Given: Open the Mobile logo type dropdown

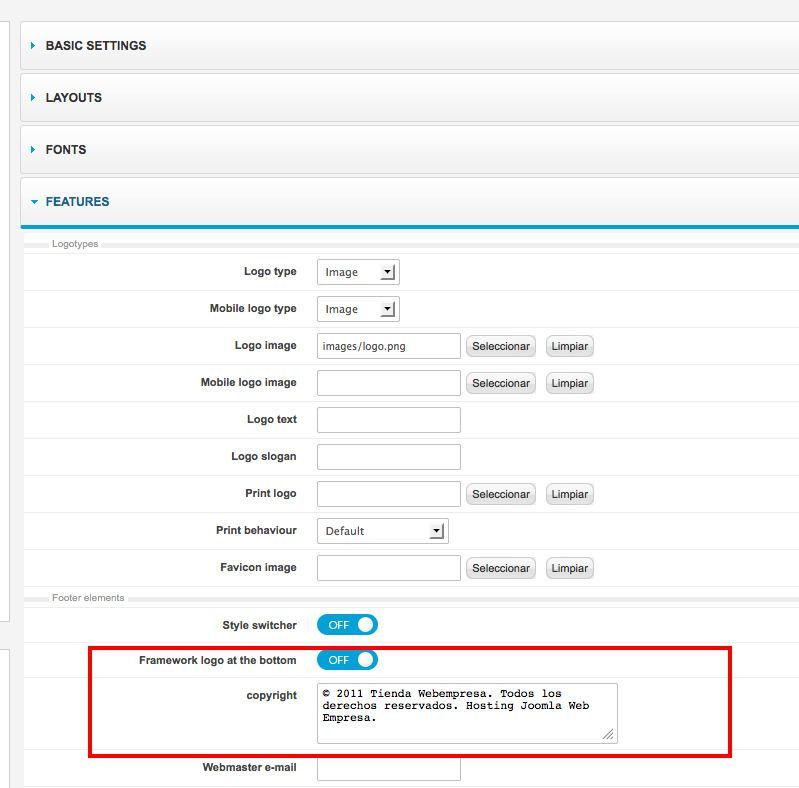Looking at the screenshot, I should [x=358, y=309].
